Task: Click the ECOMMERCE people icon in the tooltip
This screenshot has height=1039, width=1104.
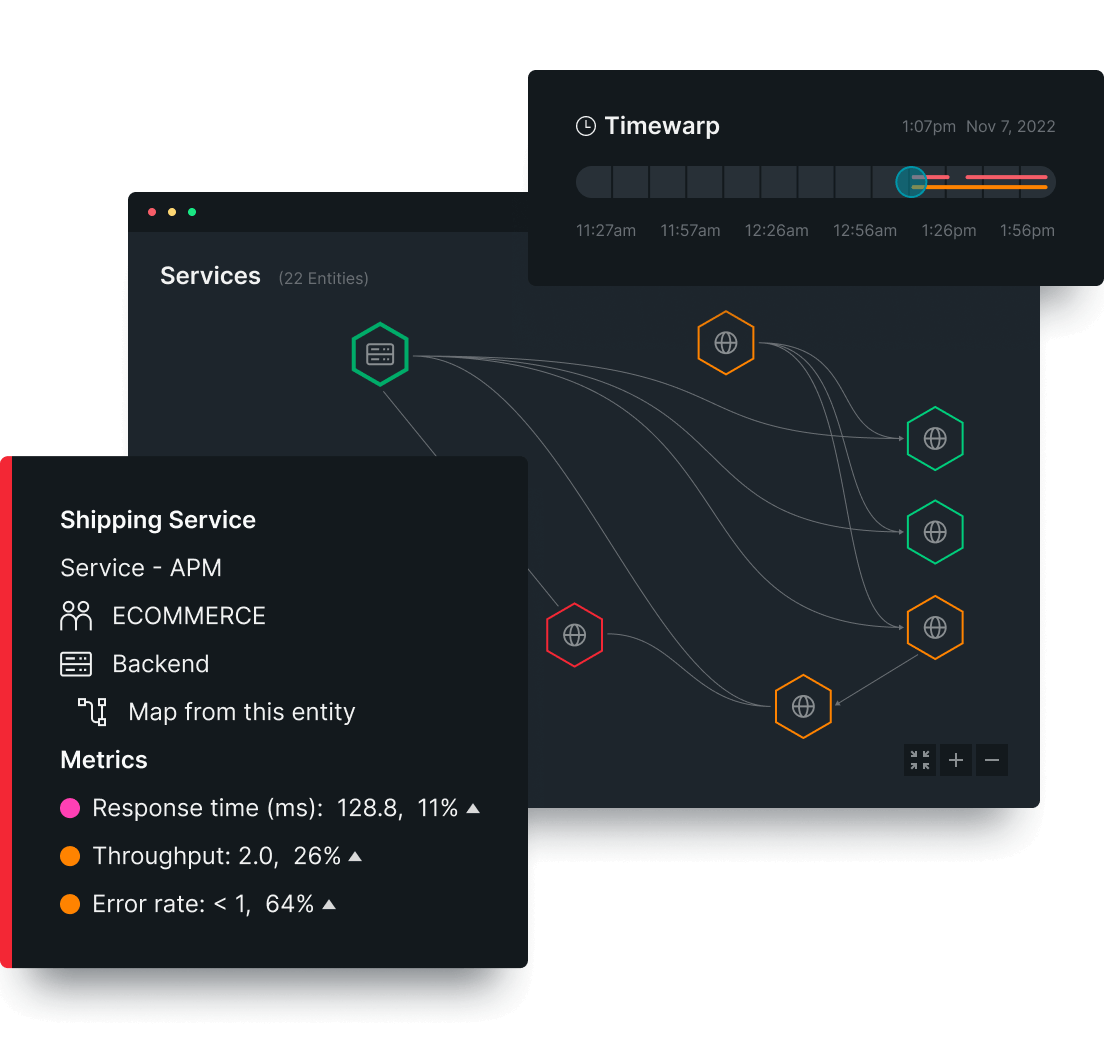Action: (73, 615)
